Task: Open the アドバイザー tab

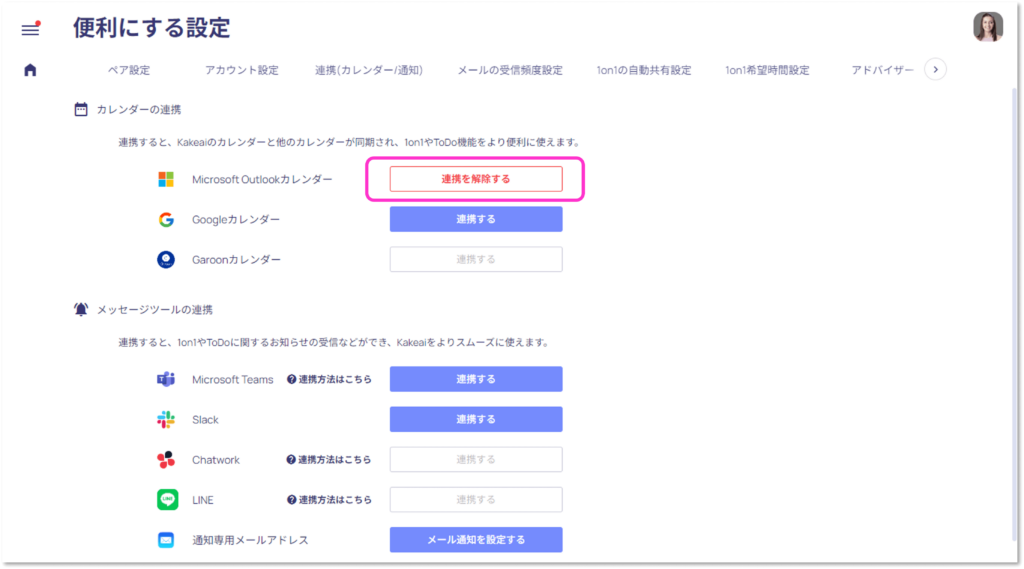Action: coord(882,70)
